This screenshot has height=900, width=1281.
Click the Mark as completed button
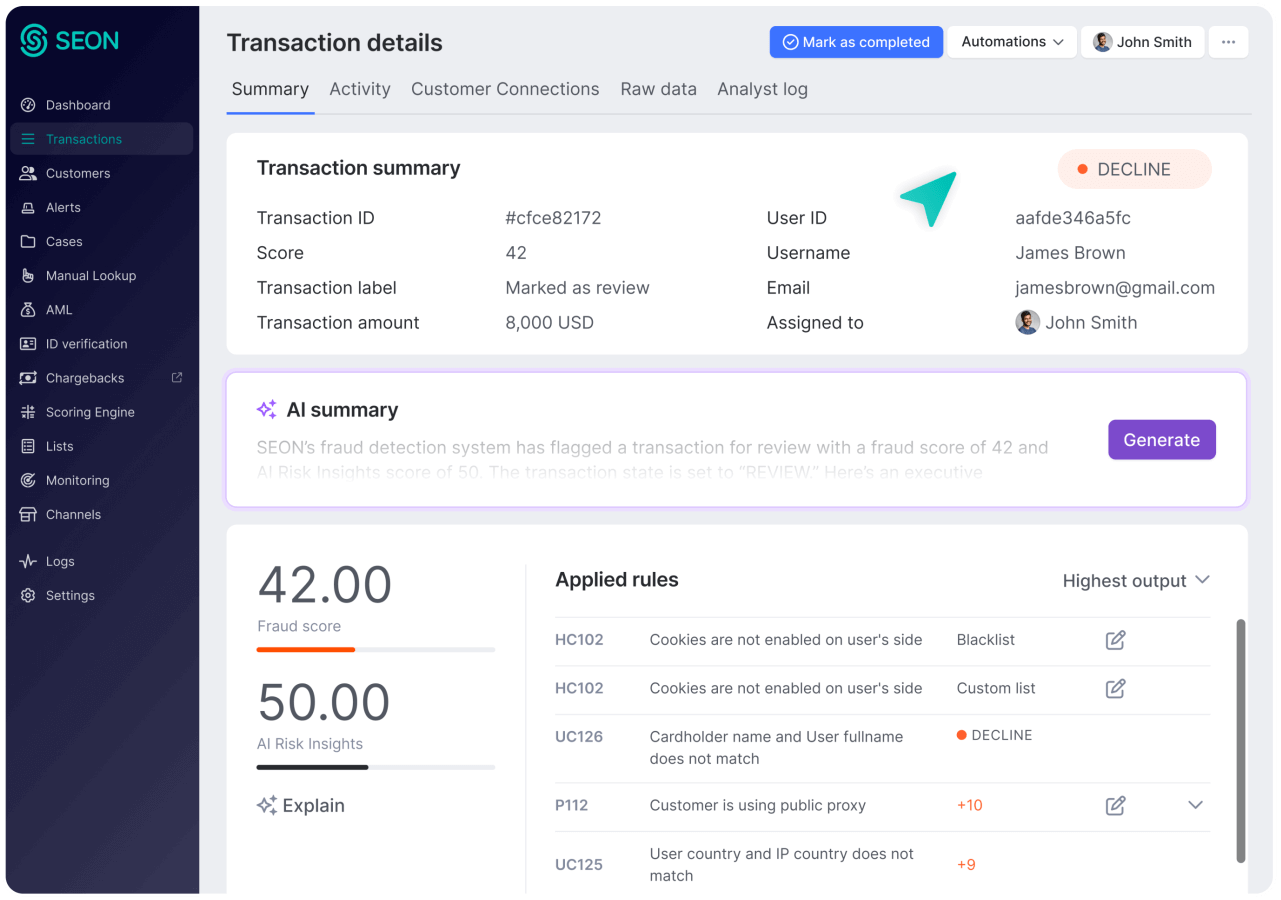[x=856, y=42]
